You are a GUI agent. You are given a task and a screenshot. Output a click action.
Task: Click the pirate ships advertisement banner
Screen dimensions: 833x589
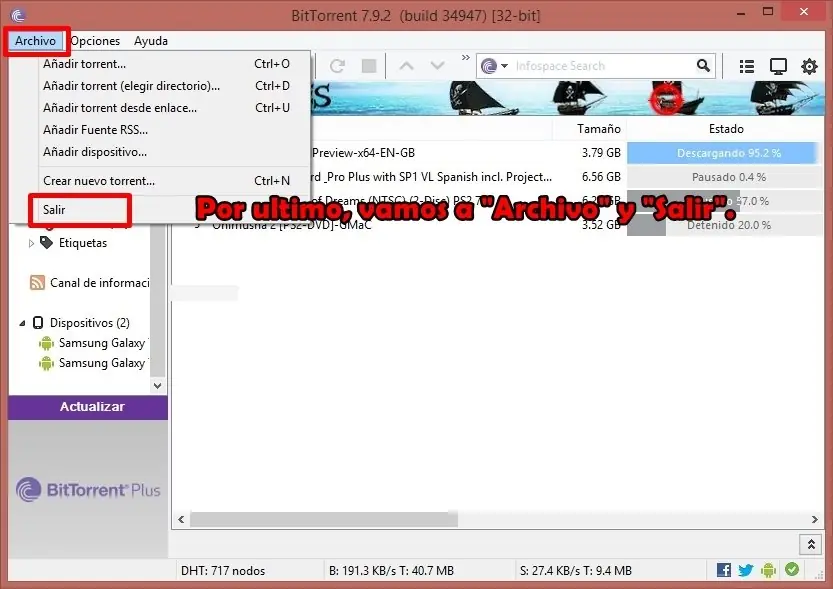point(567,98)
